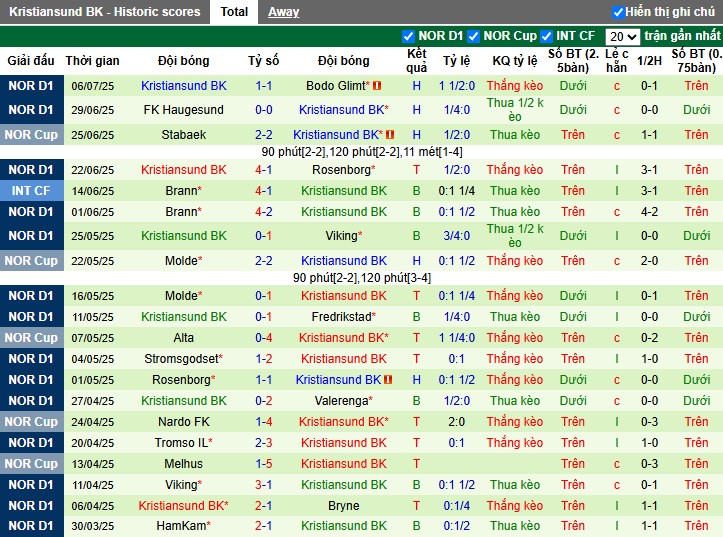The width and height of the screenshot is (723, 537).
Task: Click date 29/06/25 cell
Action: [x=92, y=110]
